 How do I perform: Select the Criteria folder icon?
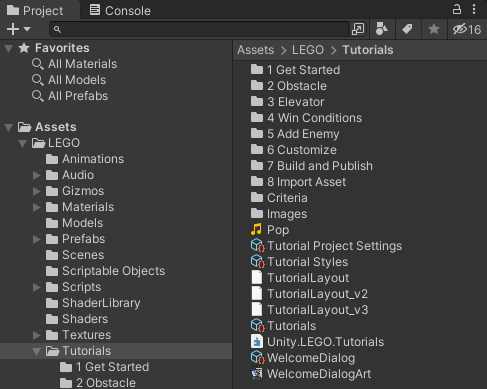coord(257,197)
